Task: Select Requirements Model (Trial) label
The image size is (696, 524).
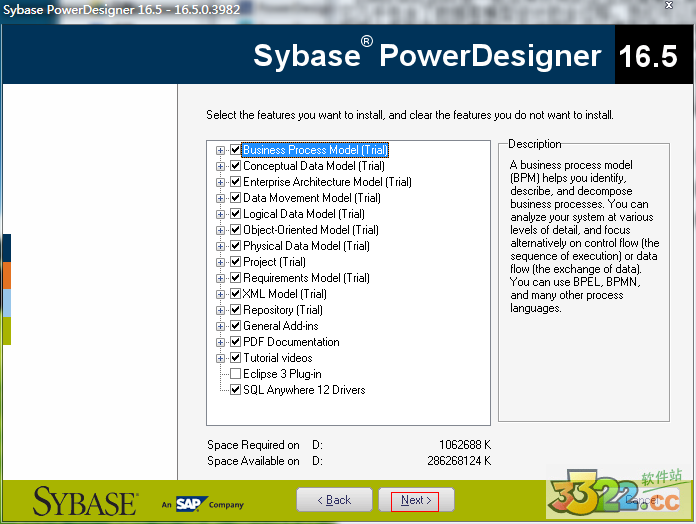Action: coord(306,278)
